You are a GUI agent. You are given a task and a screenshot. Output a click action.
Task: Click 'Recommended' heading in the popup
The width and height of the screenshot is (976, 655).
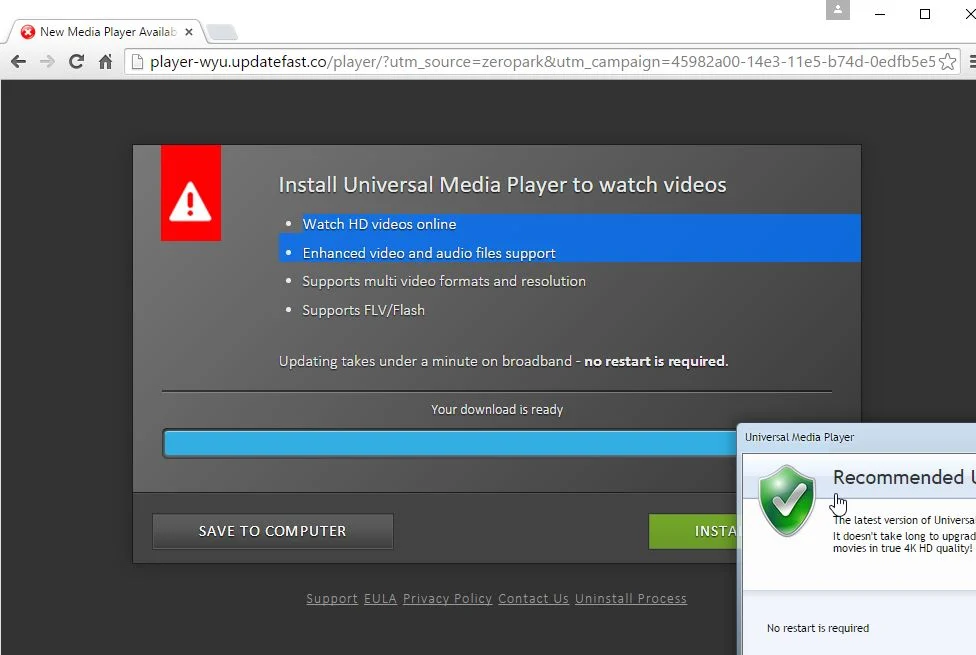click(898, 477)
